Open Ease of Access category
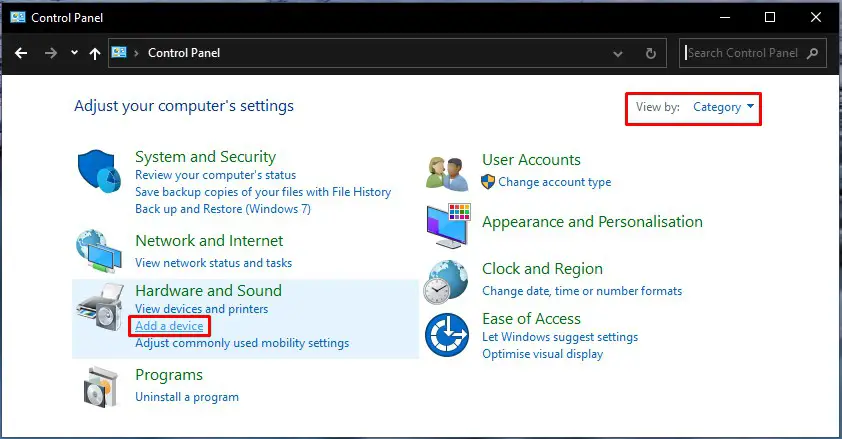The height and width of the screenshot is (439, 842). pyautogui.click(x=531, y=319)
